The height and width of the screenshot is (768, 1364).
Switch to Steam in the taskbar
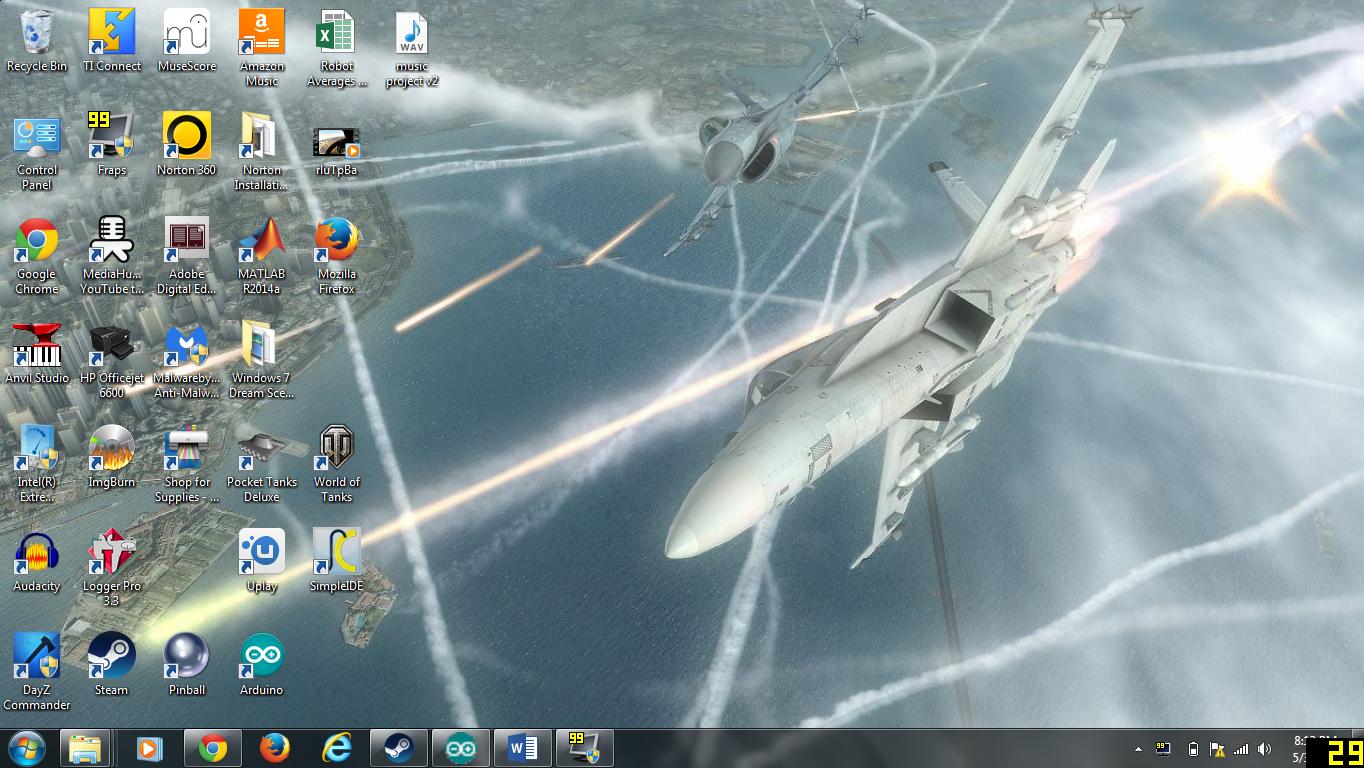coord(399,748)
